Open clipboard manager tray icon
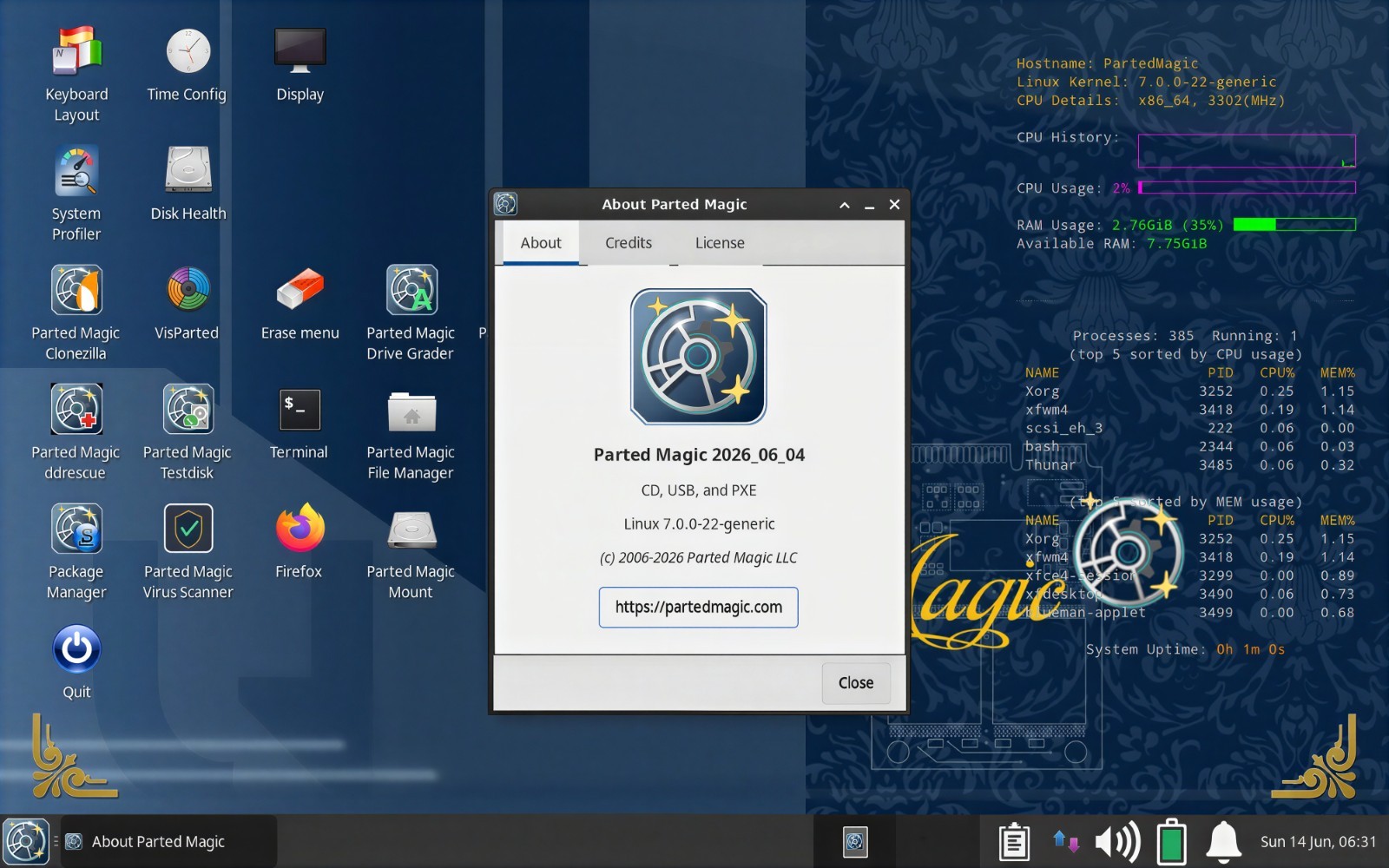 pos(1014,841)
